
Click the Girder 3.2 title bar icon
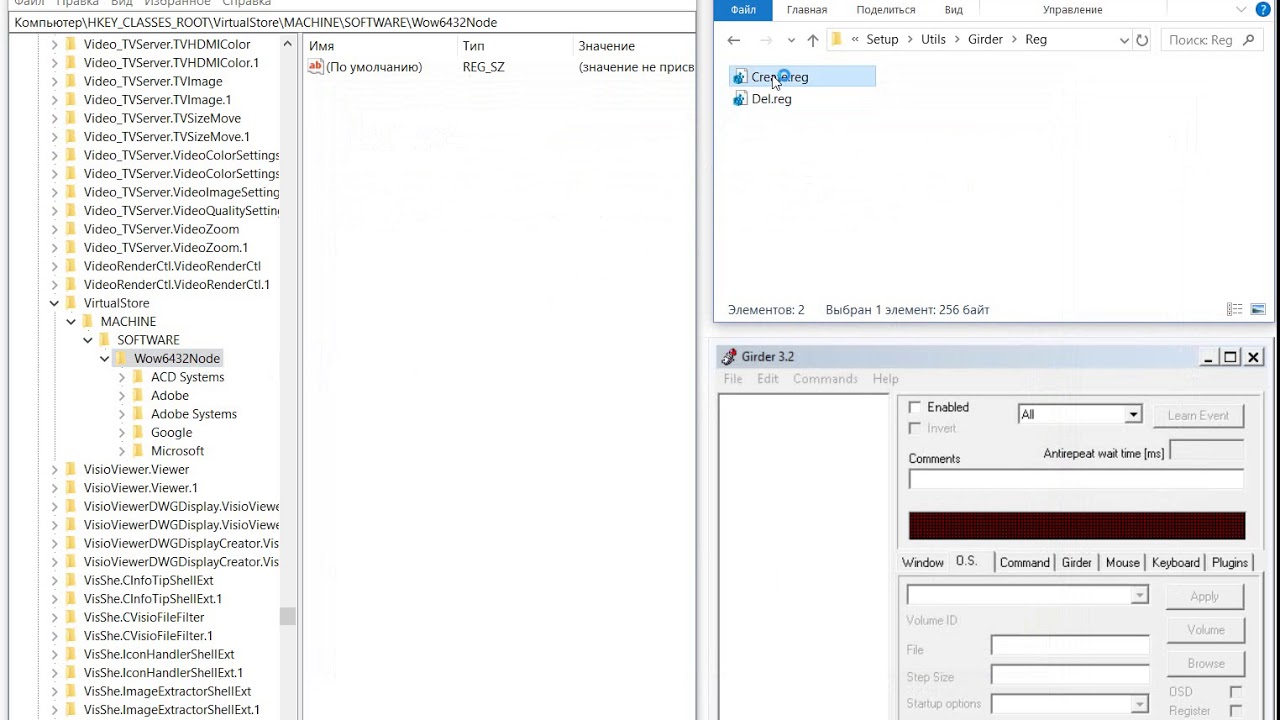click(727, 357)
